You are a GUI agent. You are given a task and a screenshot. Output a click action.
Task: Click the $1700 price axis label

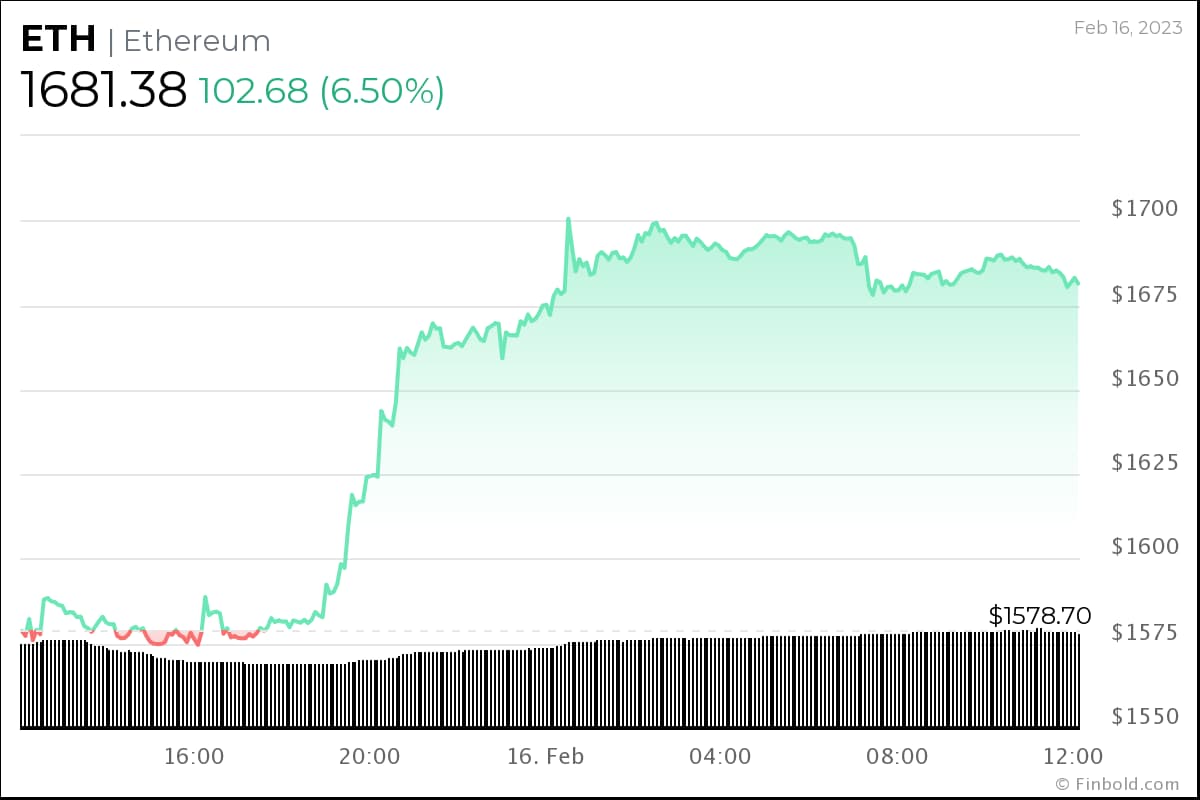click(1144, 209)
